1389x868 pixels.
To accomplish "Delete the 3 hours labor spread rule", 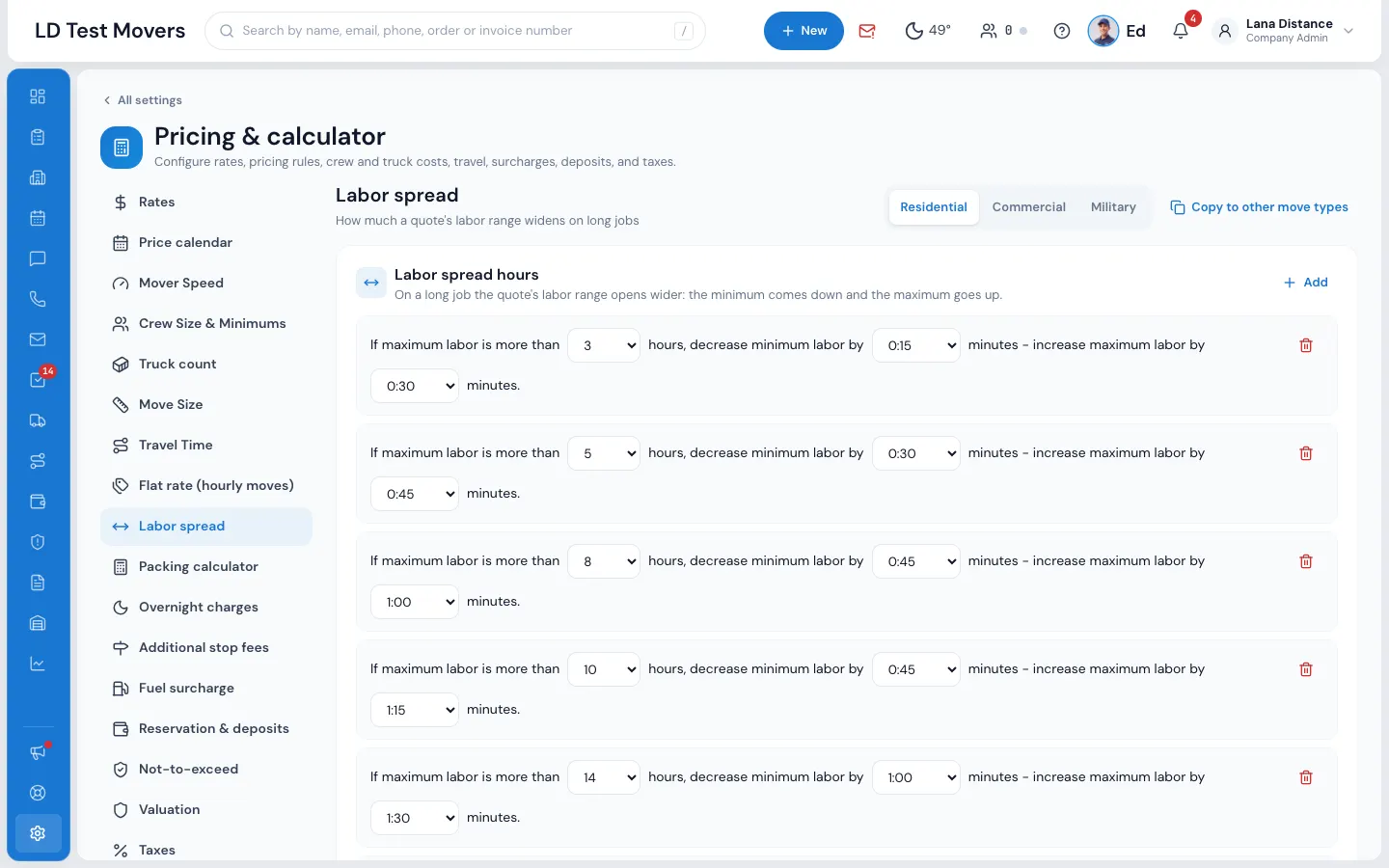I will (1306, 345).
